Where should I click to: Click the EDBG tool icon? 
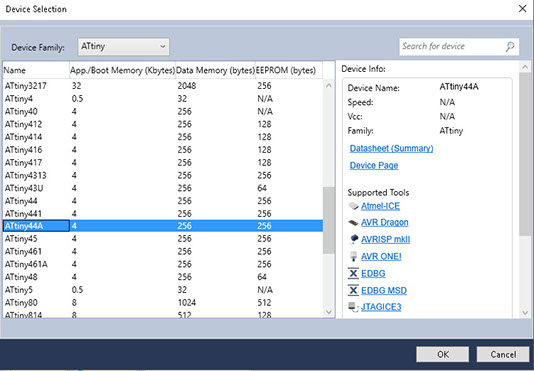point(353,273)
